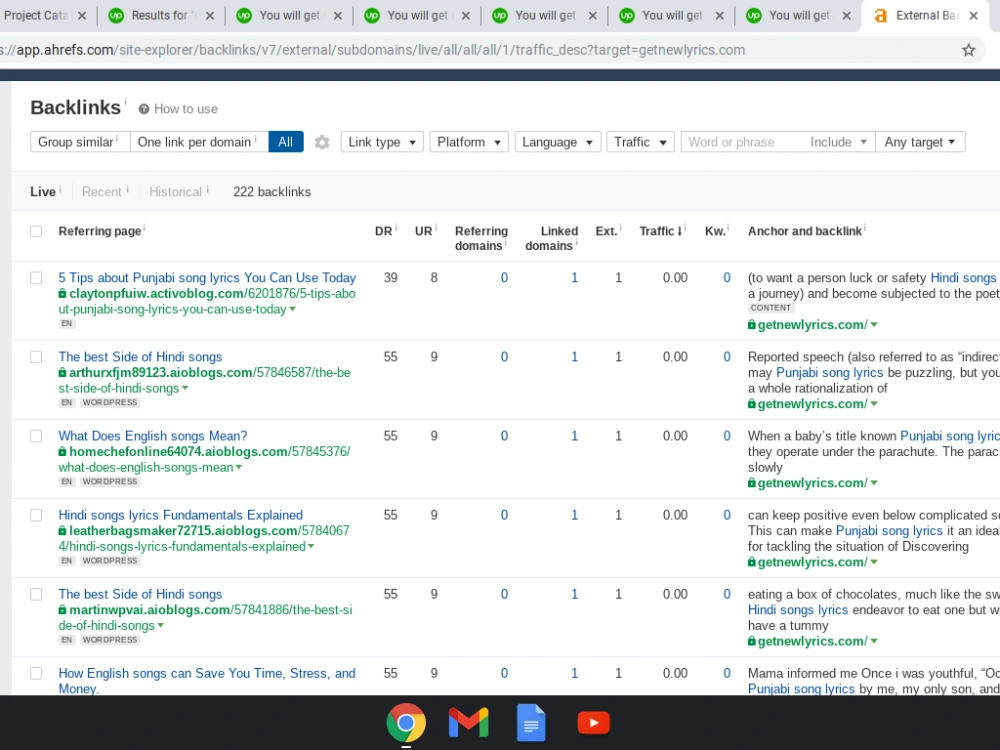Check the What Does English songs Mean row
Viewport: 1000px width, 750px height.
[x=36, y=436]
